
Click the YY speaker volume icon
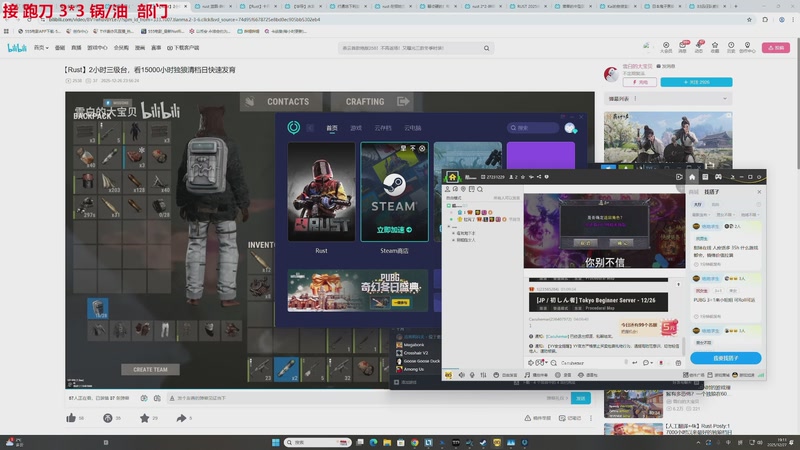[461, 375]
